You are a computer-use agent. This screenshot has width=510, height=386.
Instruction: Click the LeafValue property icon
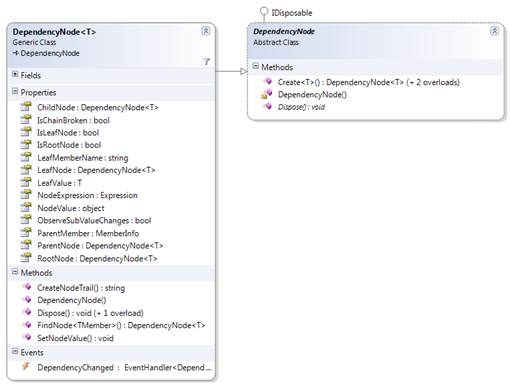pyautogui.click(x=26, y=183)
